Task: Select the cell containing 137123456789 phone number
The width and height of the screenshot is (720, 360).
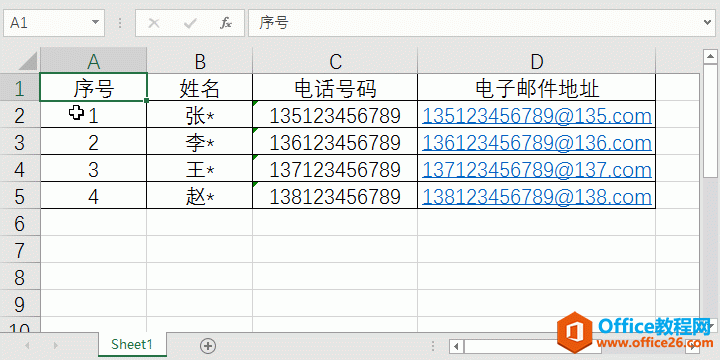Action: coord(335,170)
